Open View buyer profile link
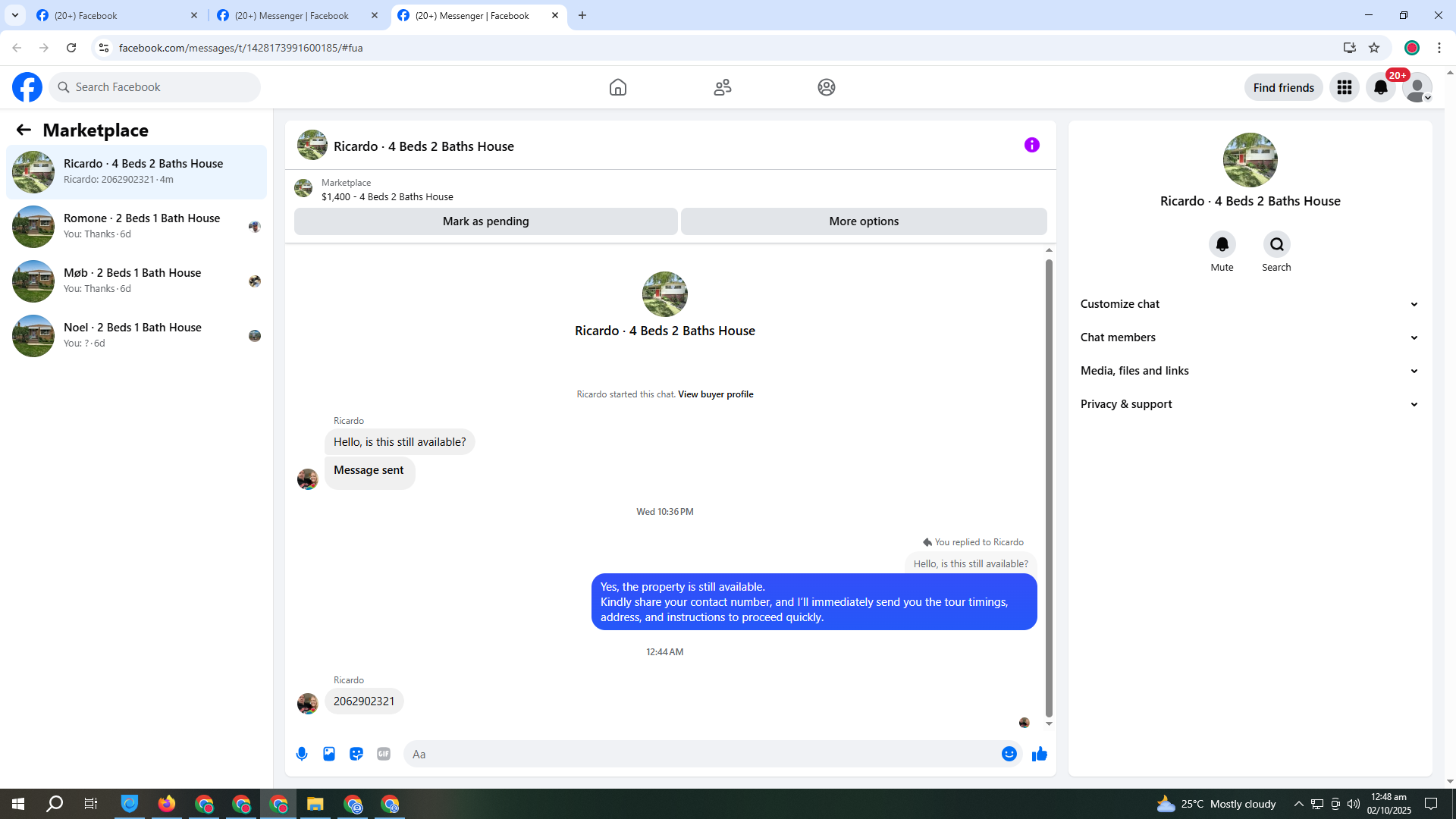 point(715,394)
